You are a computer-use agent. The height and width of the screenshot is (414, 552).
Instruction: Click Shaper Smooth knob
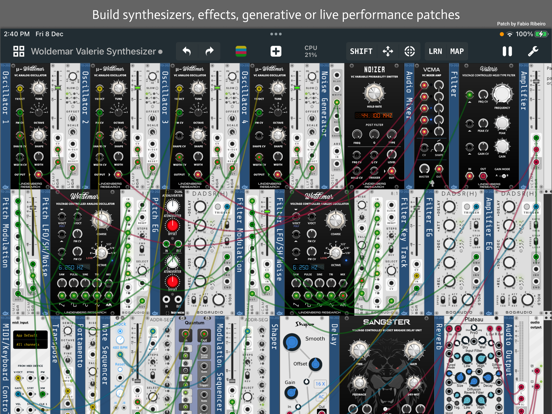pos(292,341)
